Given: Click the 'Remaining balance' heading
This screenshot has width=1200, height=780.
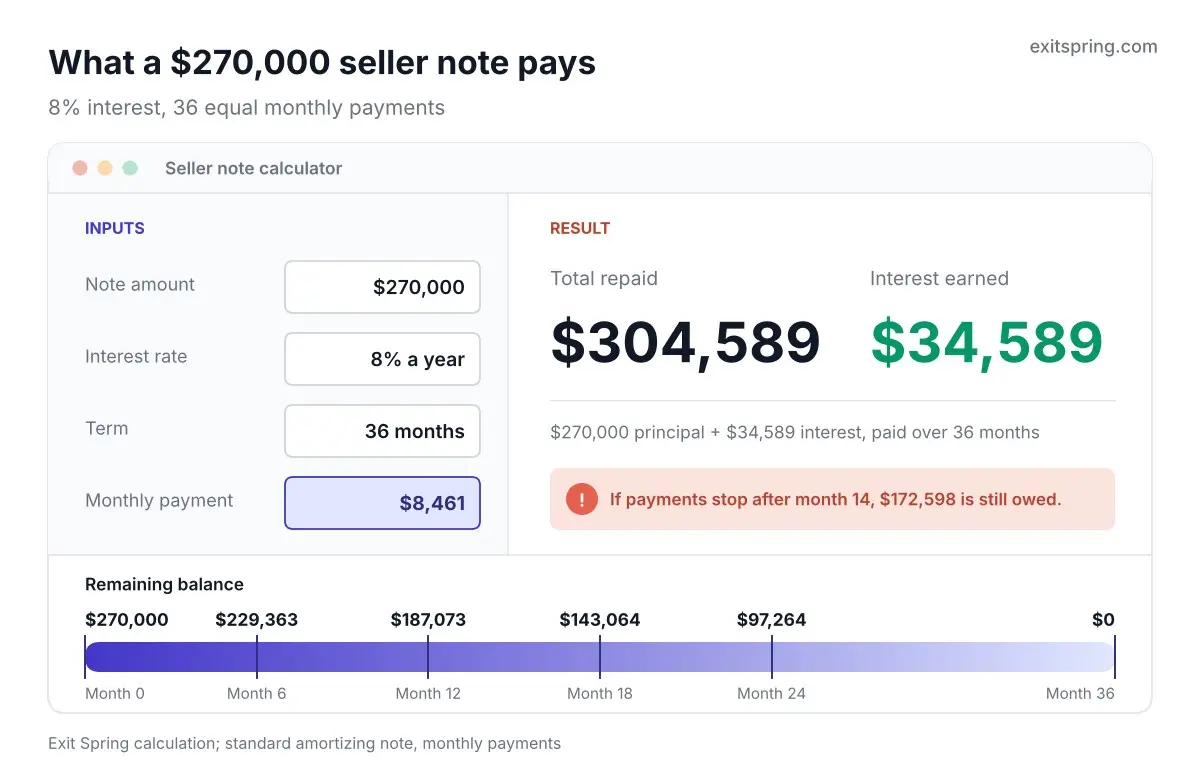Looking at the screenshot, I should 164,584.
